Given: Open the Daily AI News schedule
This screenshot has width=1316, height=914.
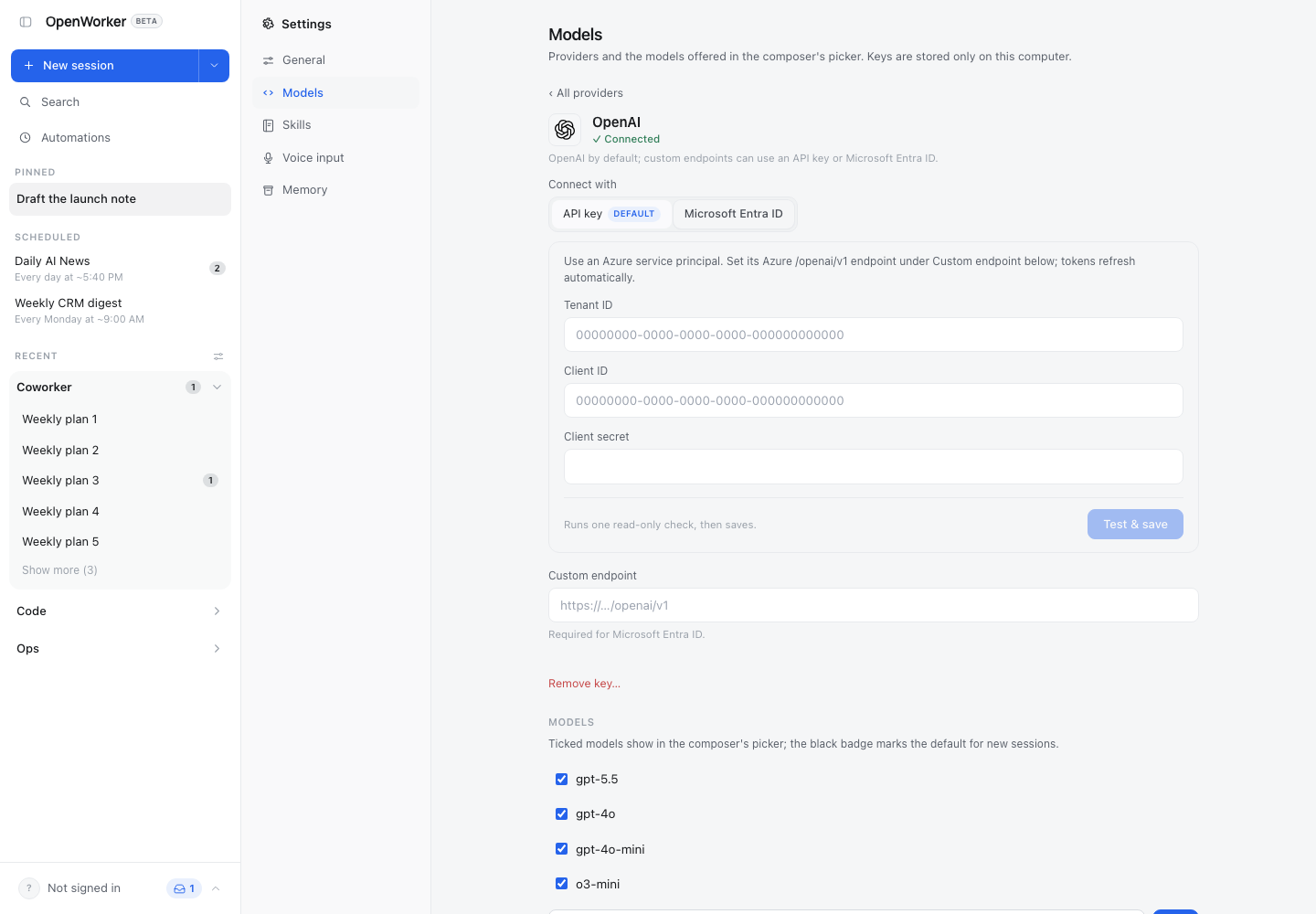Looking at the screenshot, I should (x=120, y=269).
